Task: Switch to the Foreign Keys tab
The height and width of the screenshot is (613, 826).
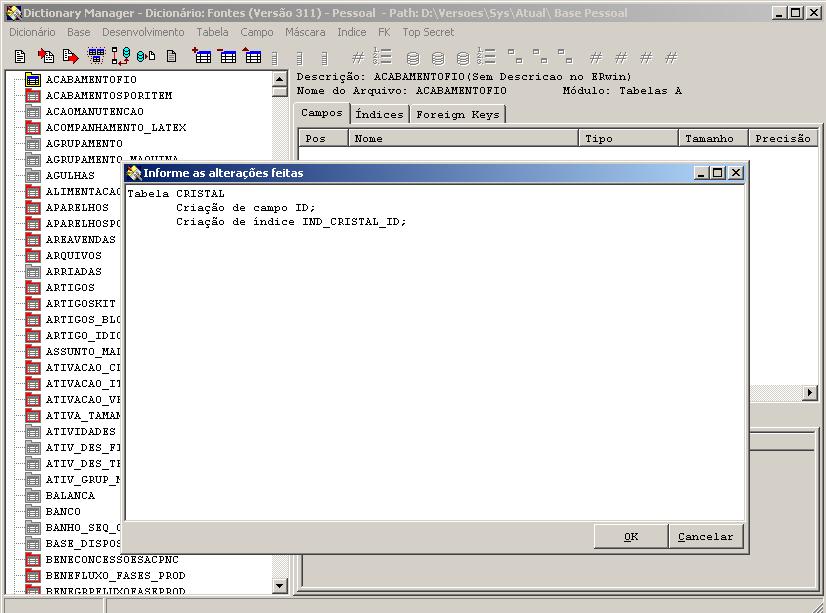Action: [456, 114]
